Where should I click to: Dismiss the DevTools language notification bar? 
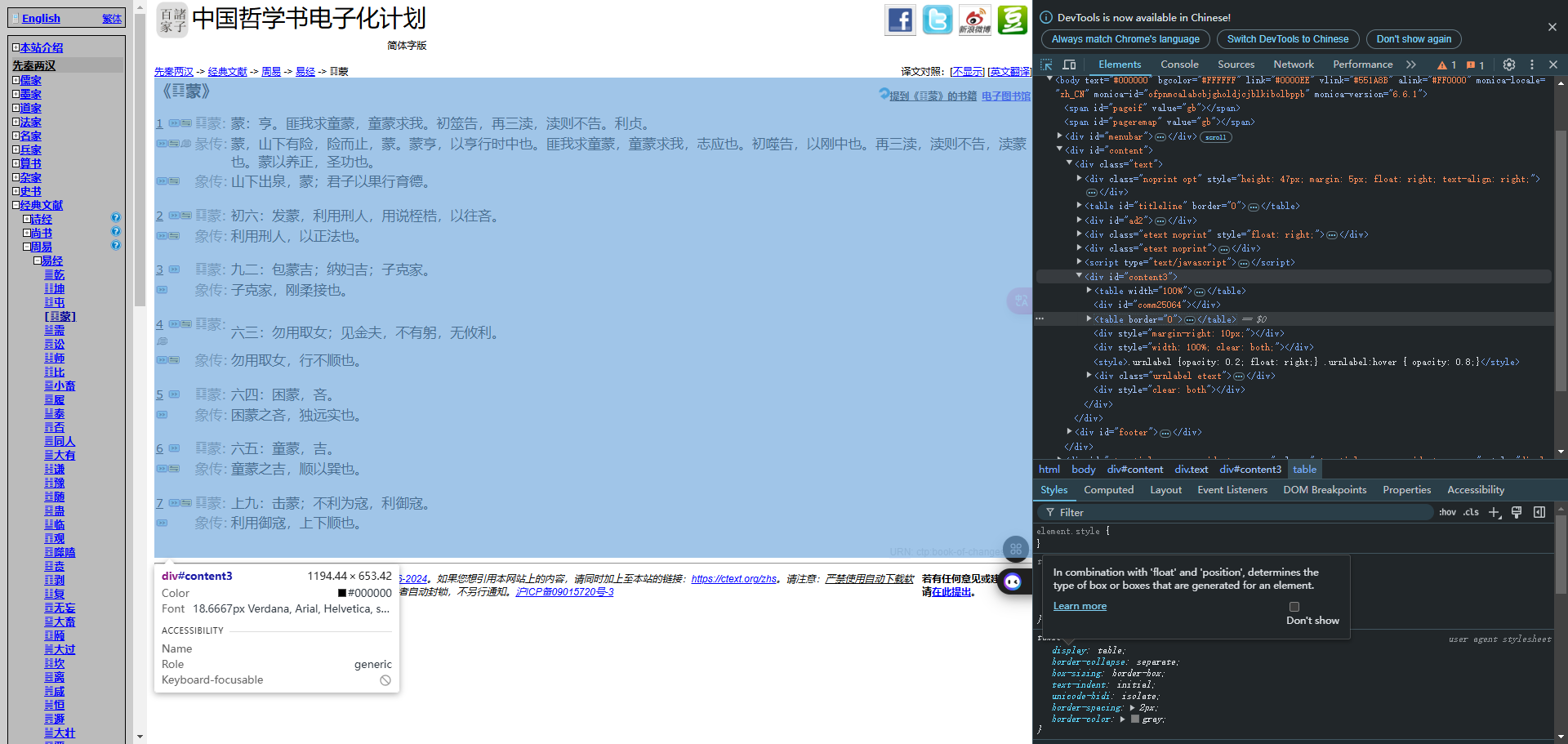tap(1552, 27)
